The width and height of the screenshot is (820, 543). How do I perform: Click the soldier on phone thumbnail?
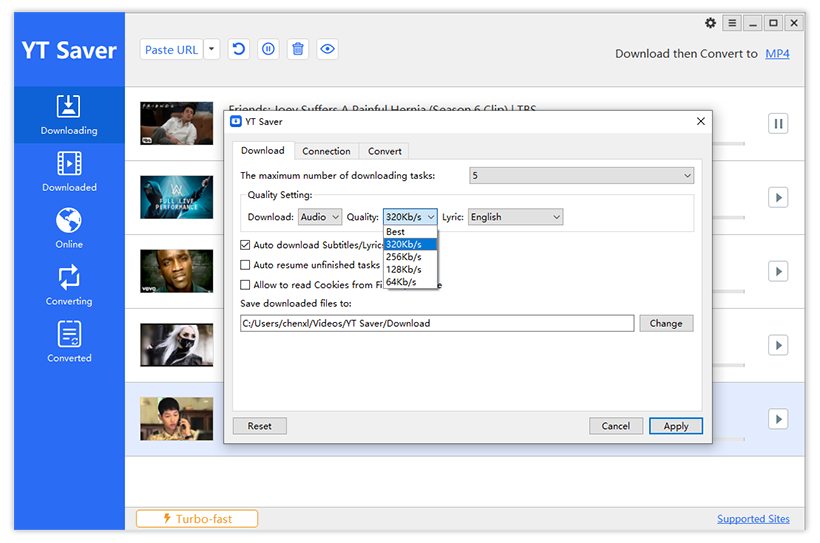pyautogui.click(x=177, y=418)
